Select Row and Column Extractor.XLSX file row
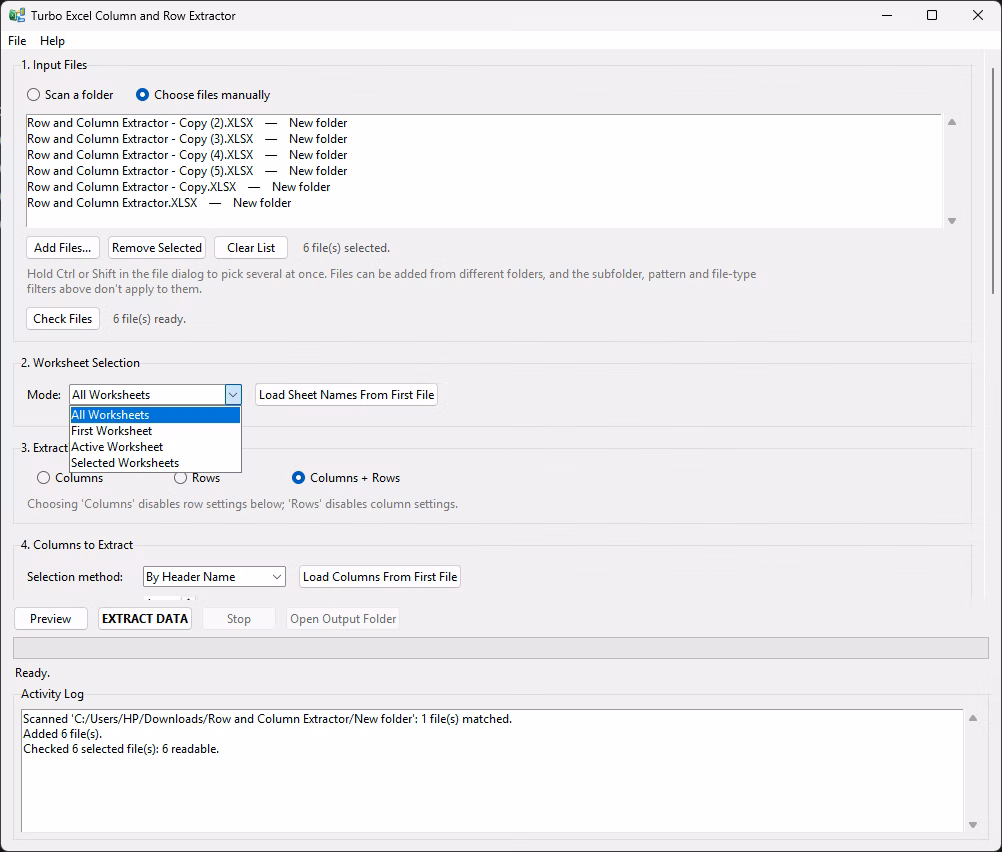1002x852 pixels. (x=159, y=203)
